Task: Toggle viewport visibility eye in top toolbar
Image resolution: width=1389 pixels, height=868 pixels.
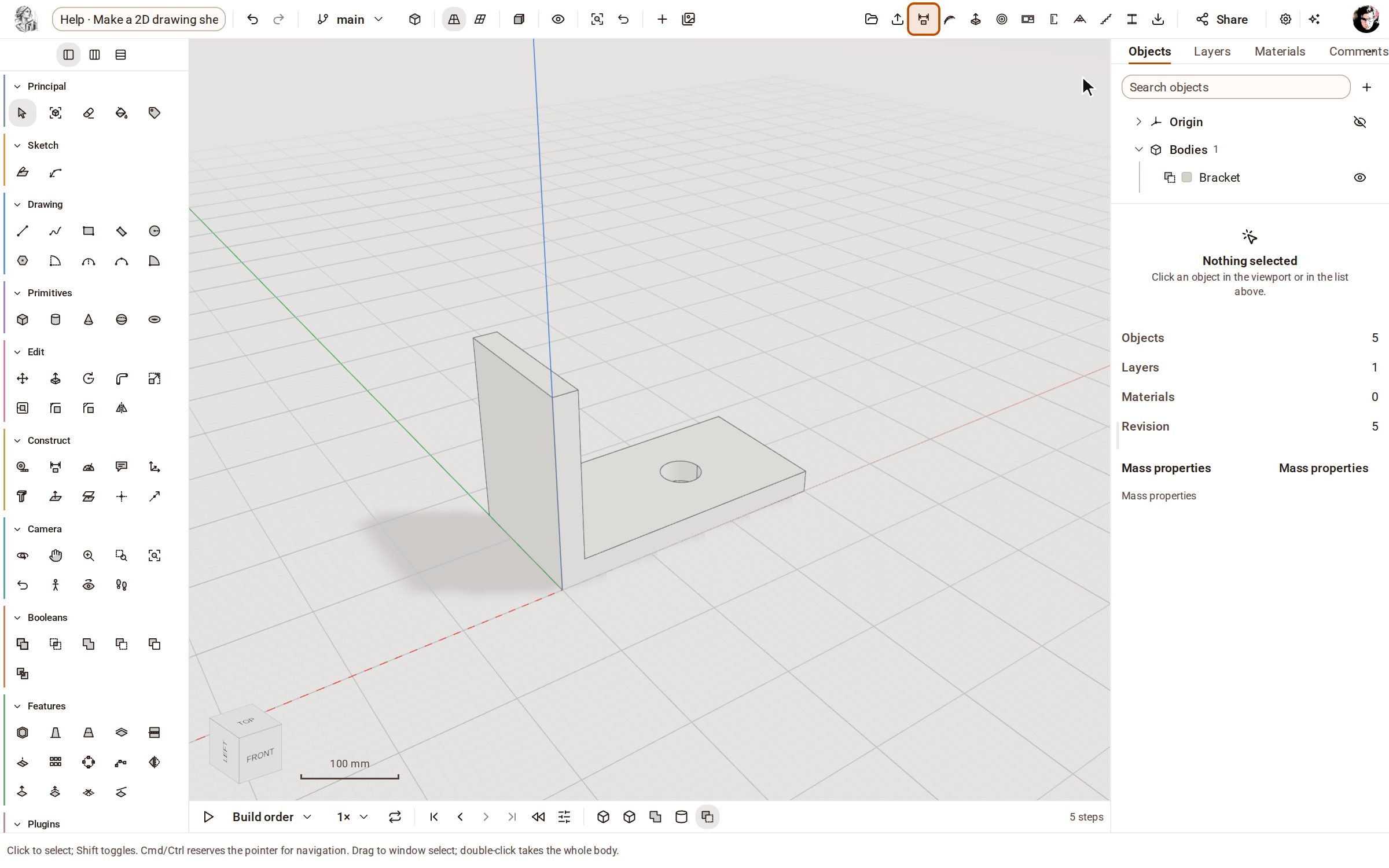Action: [558, 19]
